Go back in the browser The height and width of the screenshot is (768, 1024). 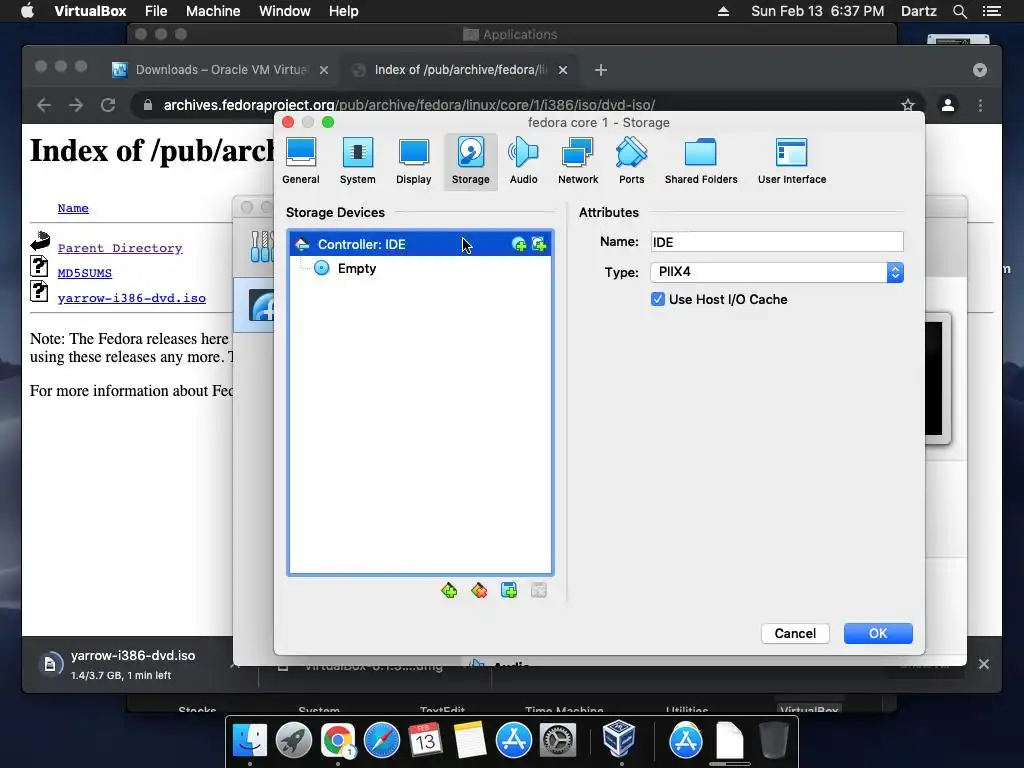pyautogui.click(x=44, y=105)
